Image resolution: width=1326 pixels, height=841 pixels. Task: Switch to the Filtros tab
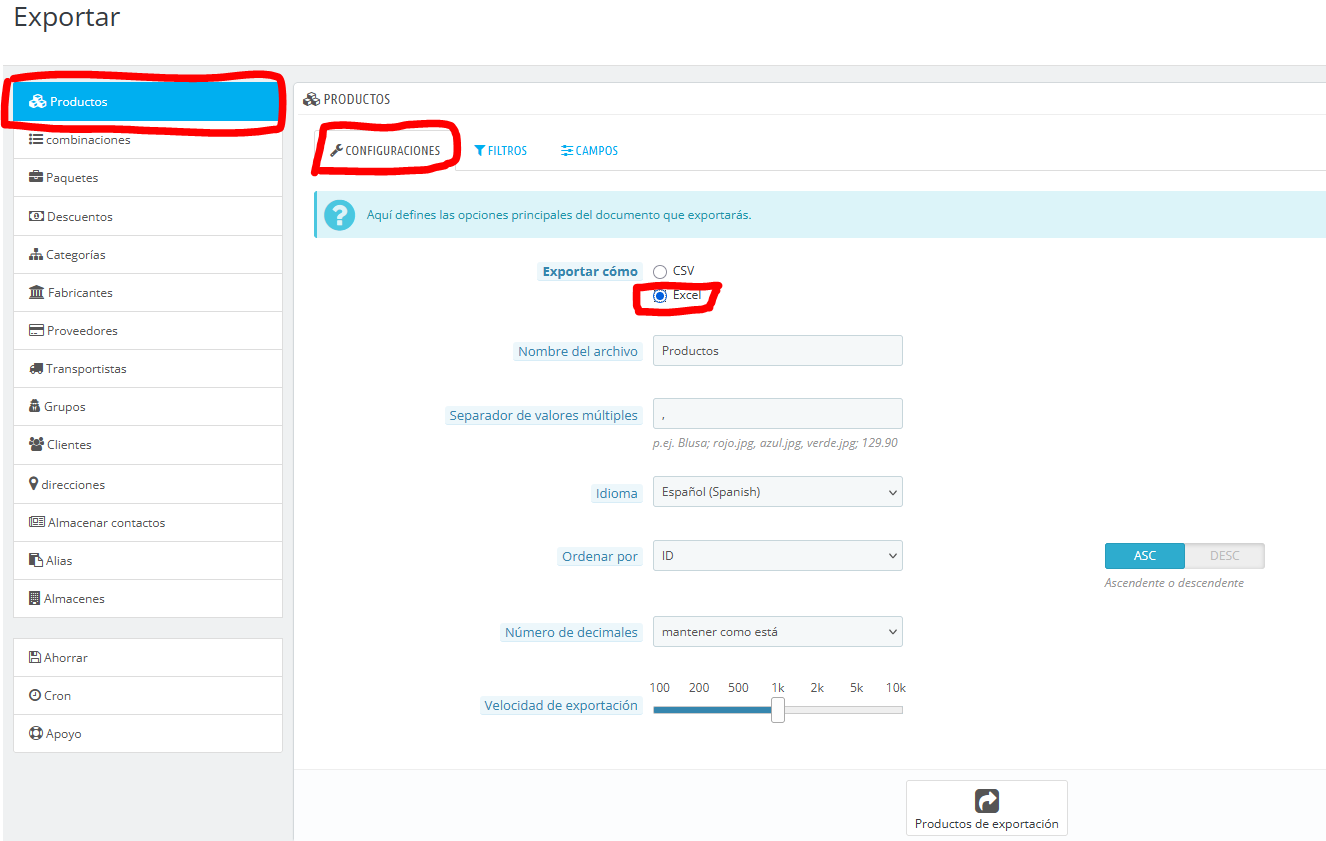(x=501, y=151)
